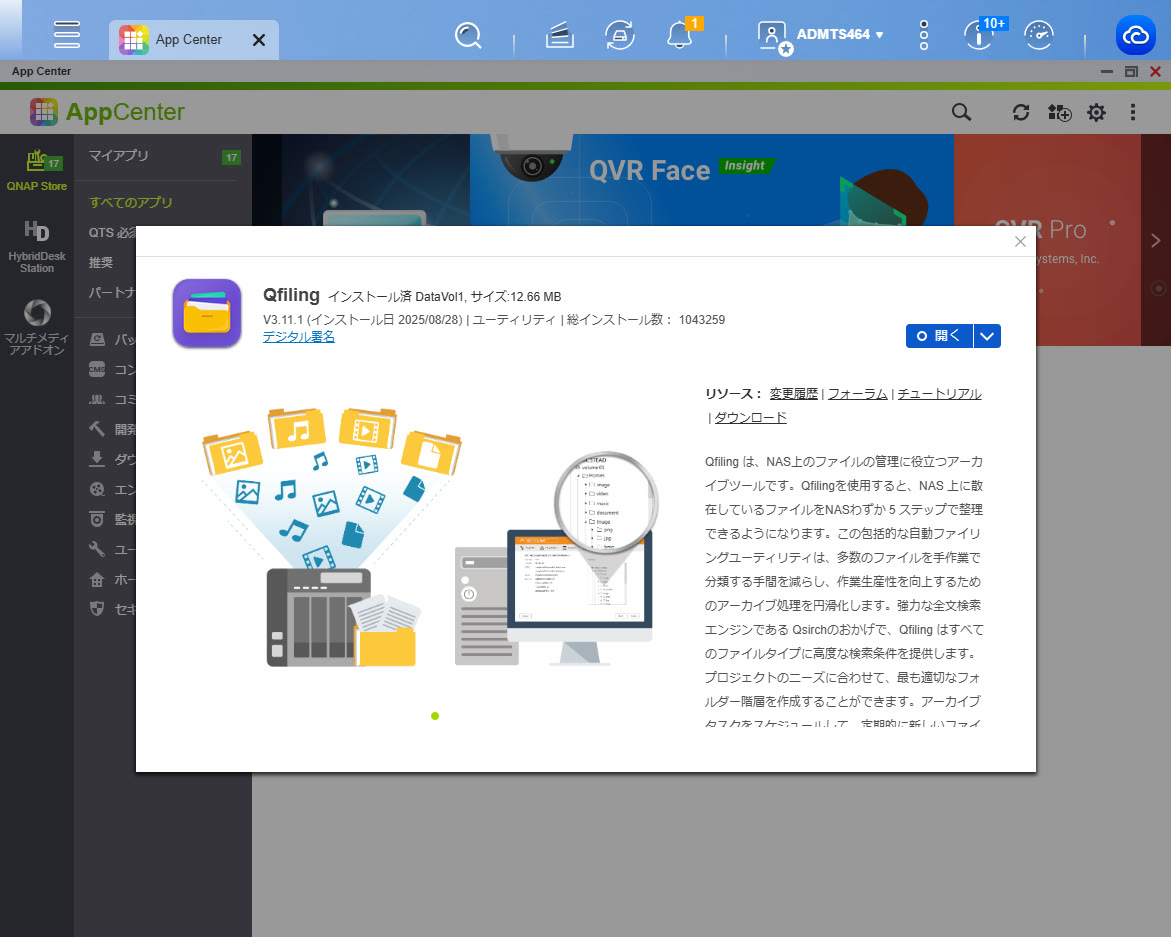
Task: Open the background tasks icon
Action: tap(560, 36)
